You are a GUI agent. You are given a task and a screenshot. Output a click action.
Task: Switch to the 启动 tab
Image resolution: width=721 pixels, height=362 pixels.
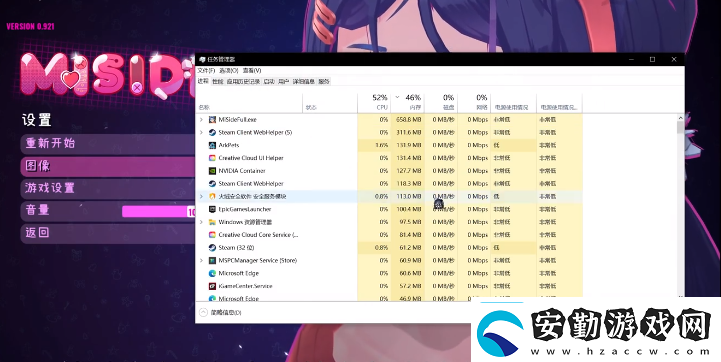click(x=269, y=81)
